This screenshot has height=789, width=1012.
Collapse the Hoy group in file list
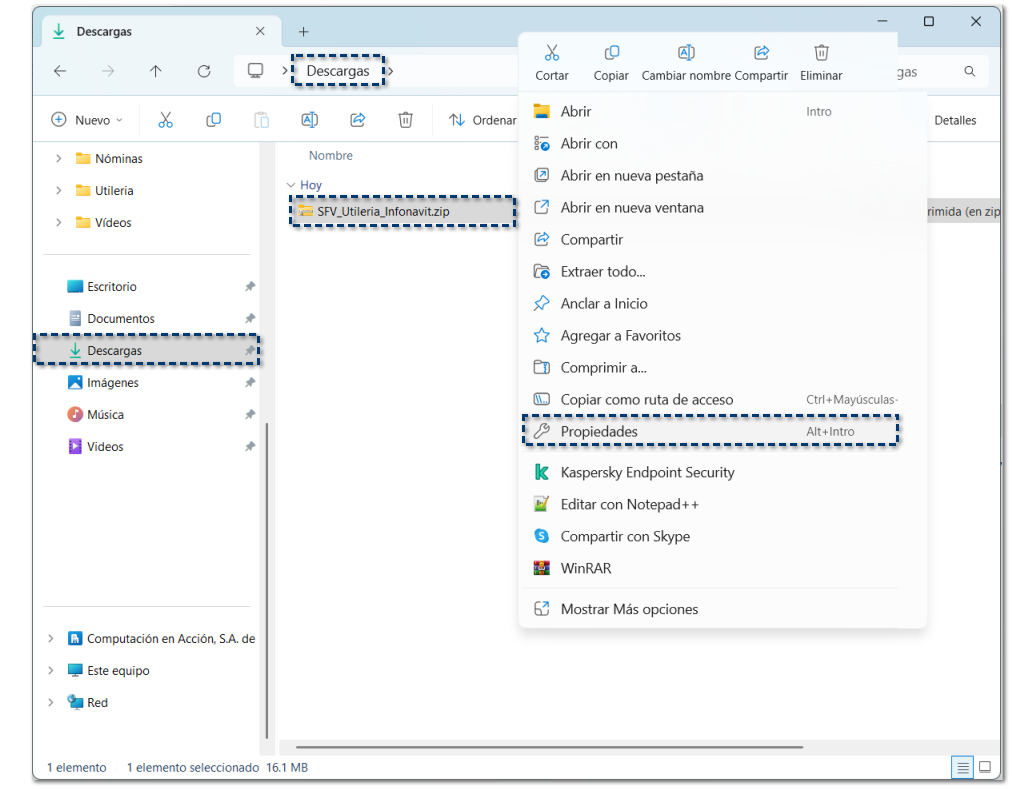(291, 185)
